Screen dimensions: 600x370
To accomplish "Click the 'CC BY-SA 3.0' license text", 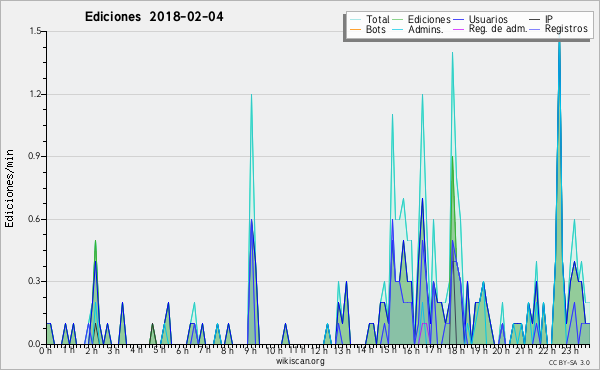I will click(569, 362).
